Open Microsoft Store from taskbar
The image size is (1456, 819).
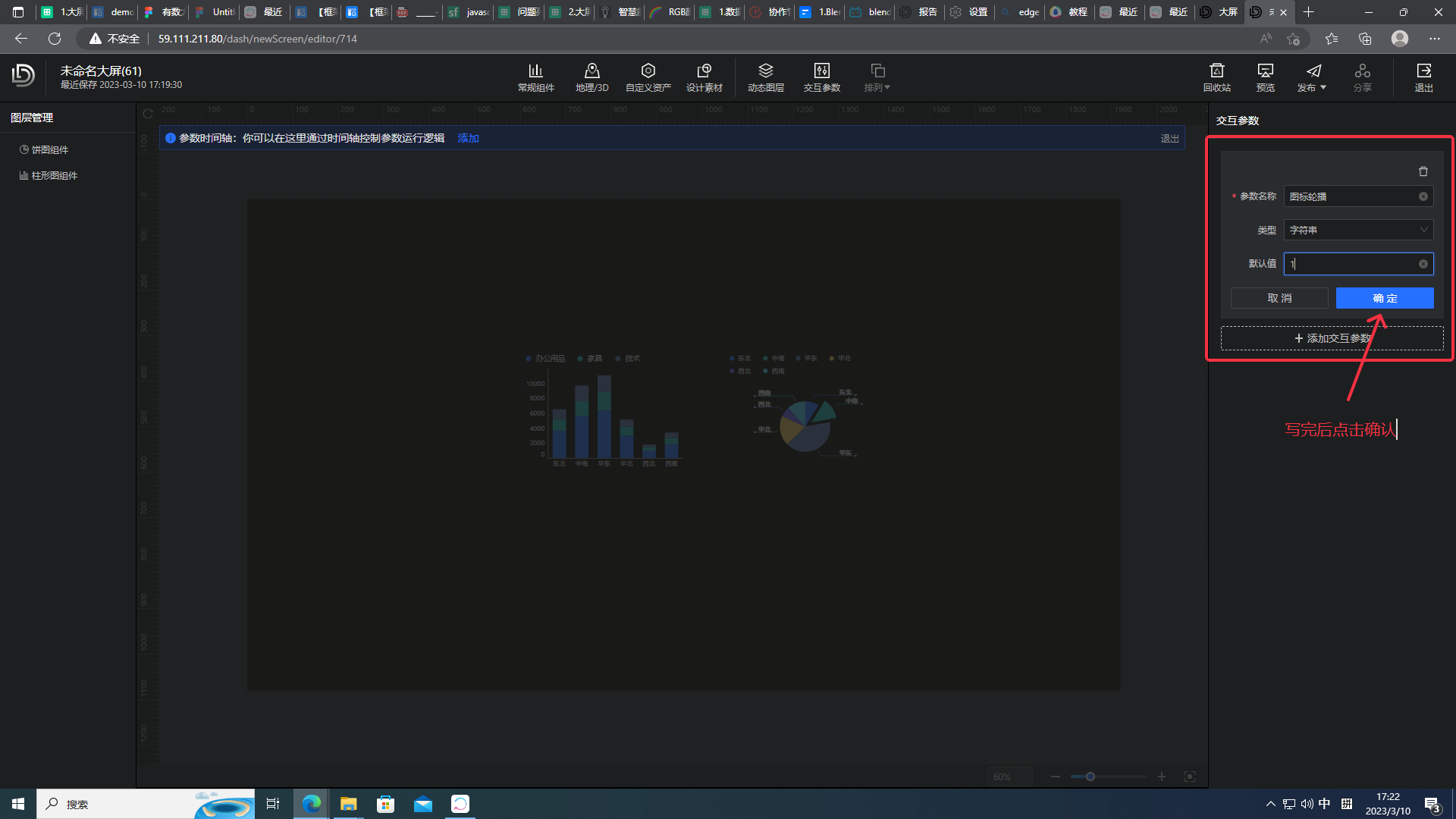coord(385,804)
